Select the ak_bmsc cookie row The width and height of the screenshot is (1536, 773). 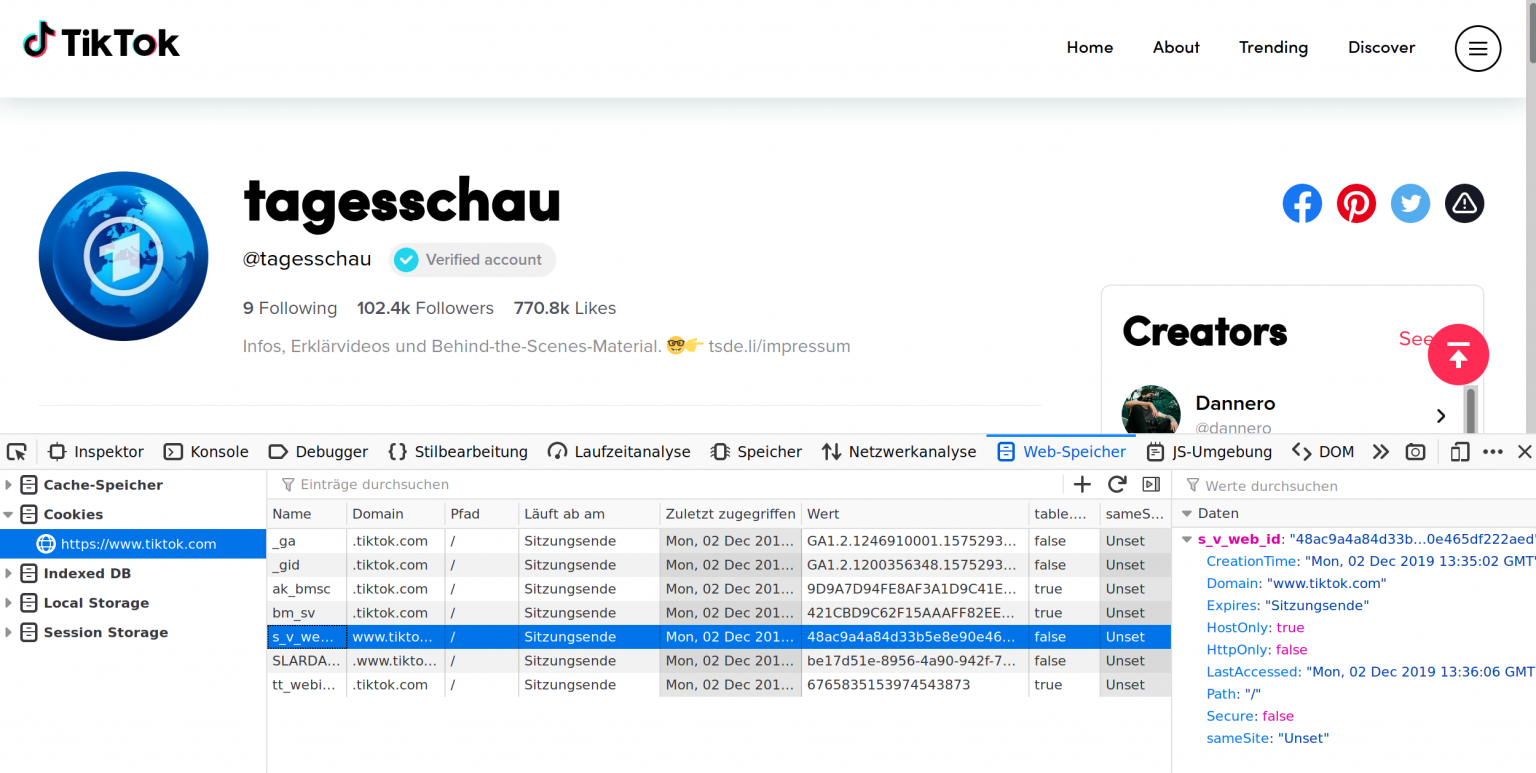pos(719,589)
